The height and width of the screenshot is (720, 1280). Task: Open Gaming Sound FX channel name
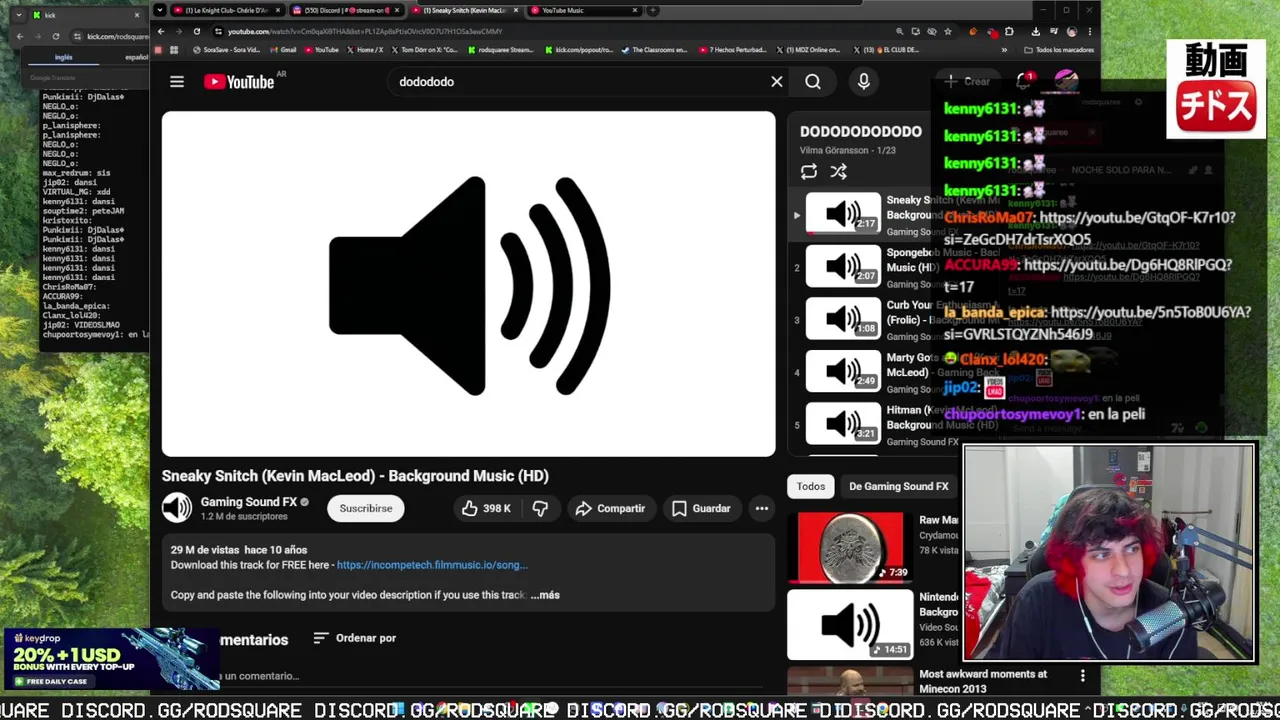coord(249,501)
